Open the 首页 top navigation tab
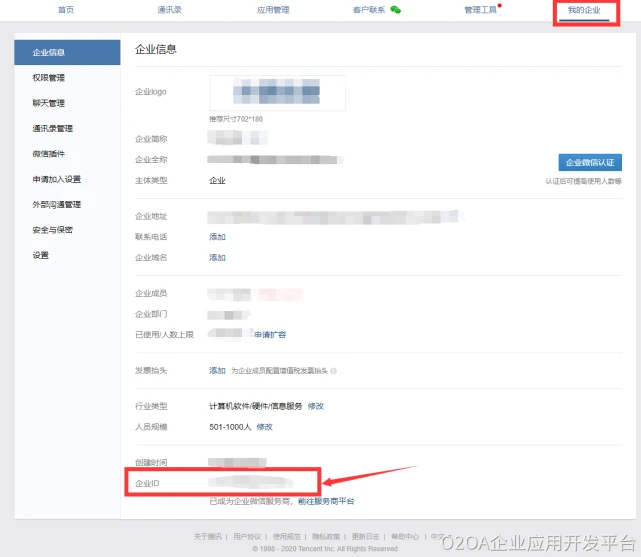Viewport: 641px width, 557px height. (66, 9)
